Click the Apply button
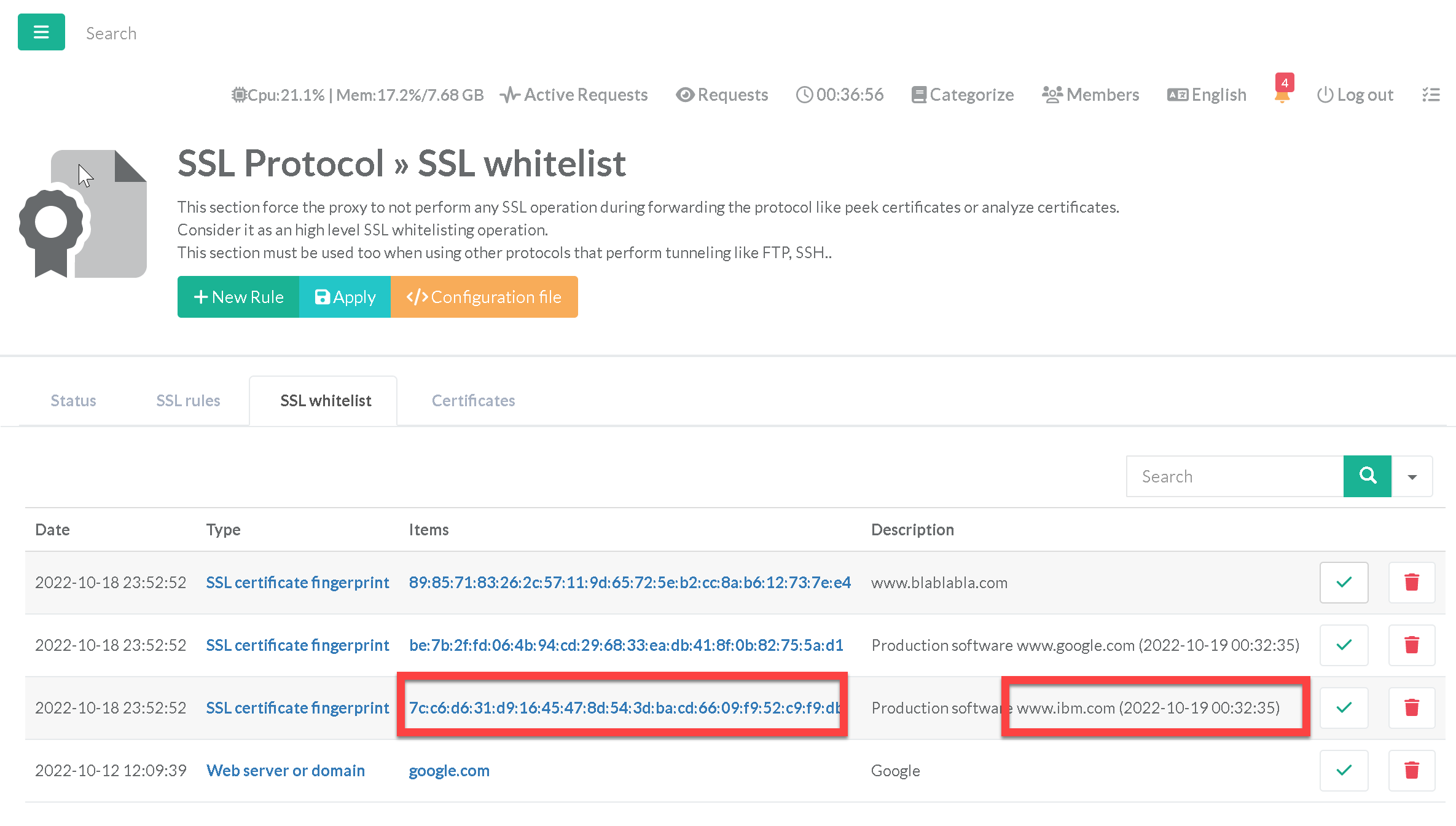The image size is (1456, 826). pyautogui.click(x=345, y=297)
